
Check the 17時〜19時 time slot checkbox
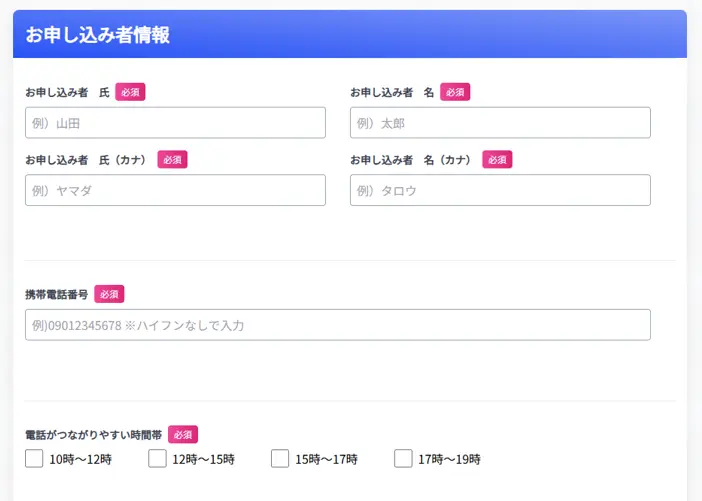(403, 459)
